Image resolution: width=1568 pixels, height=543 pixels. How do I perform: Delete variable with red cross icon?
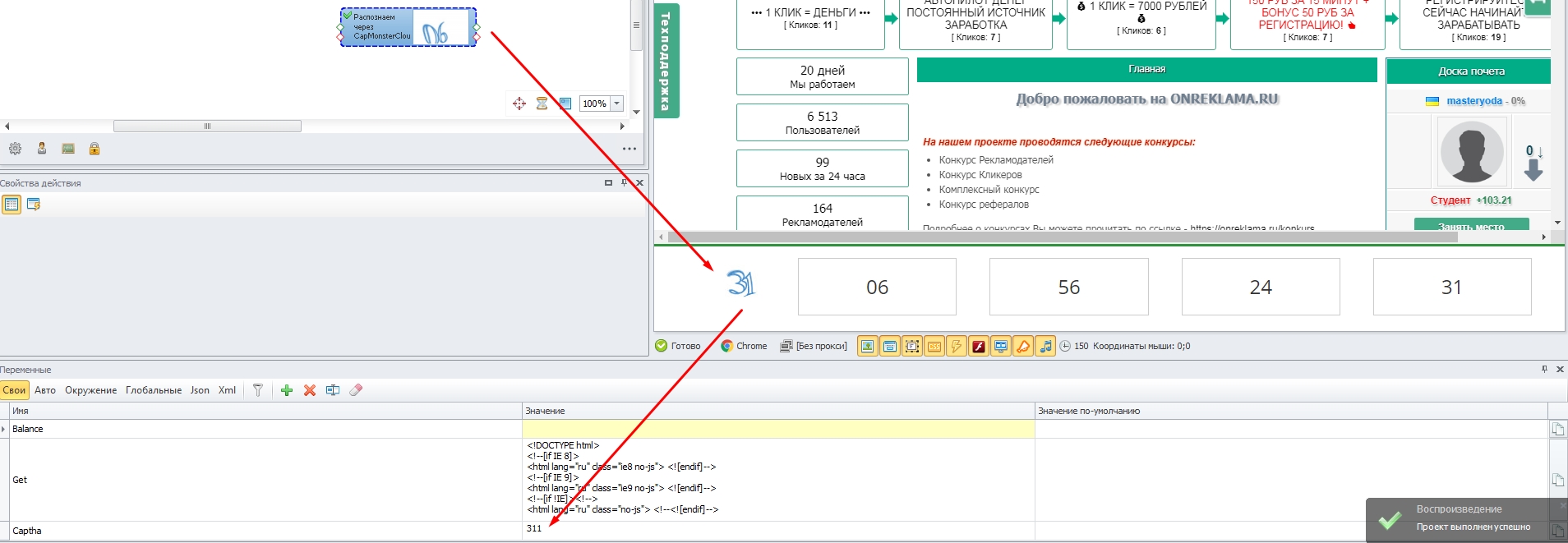[x=310, y=390]
